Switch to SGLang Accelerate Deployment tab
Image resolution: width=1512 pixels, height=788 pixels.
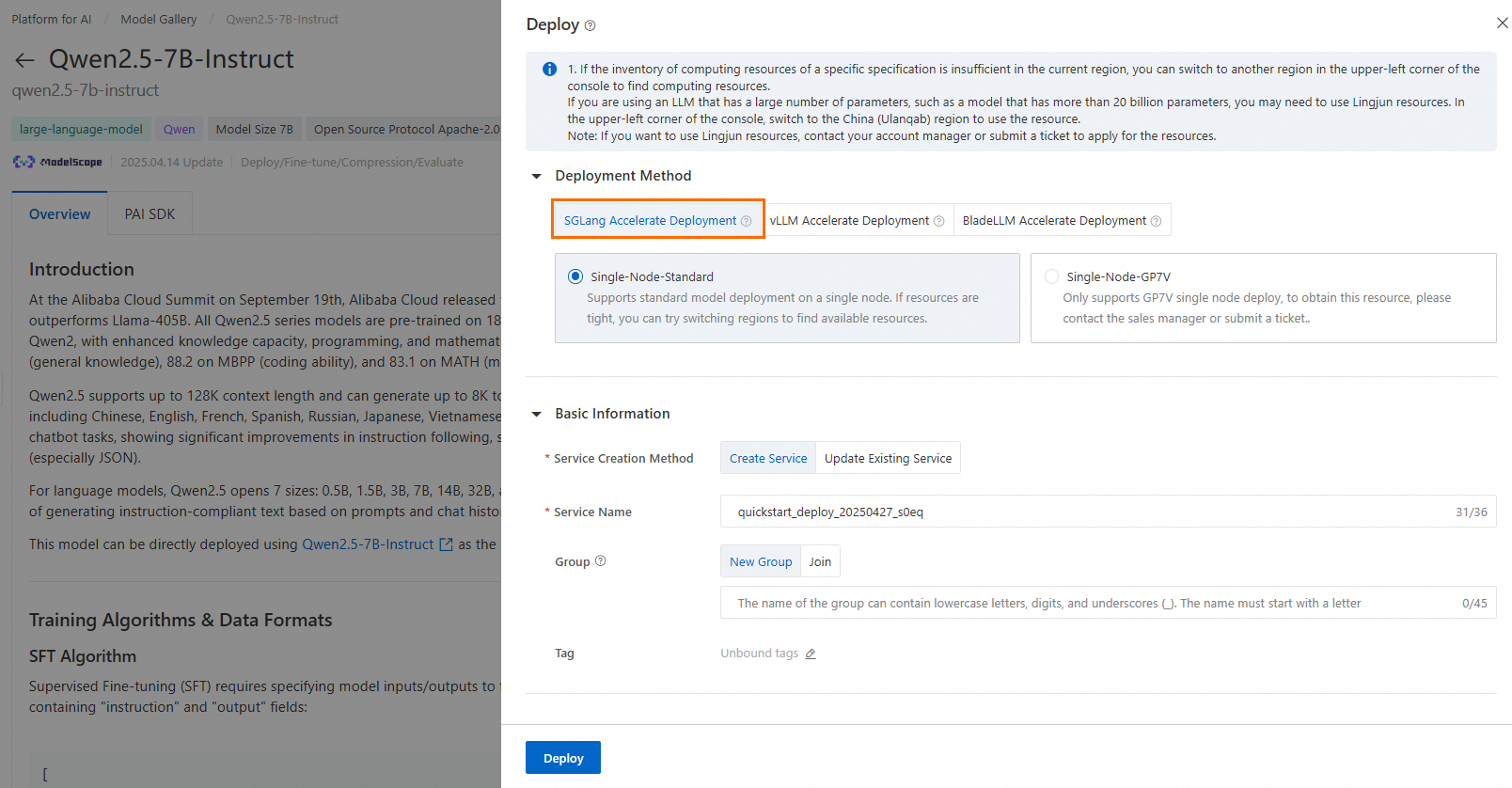click(657, 220)
